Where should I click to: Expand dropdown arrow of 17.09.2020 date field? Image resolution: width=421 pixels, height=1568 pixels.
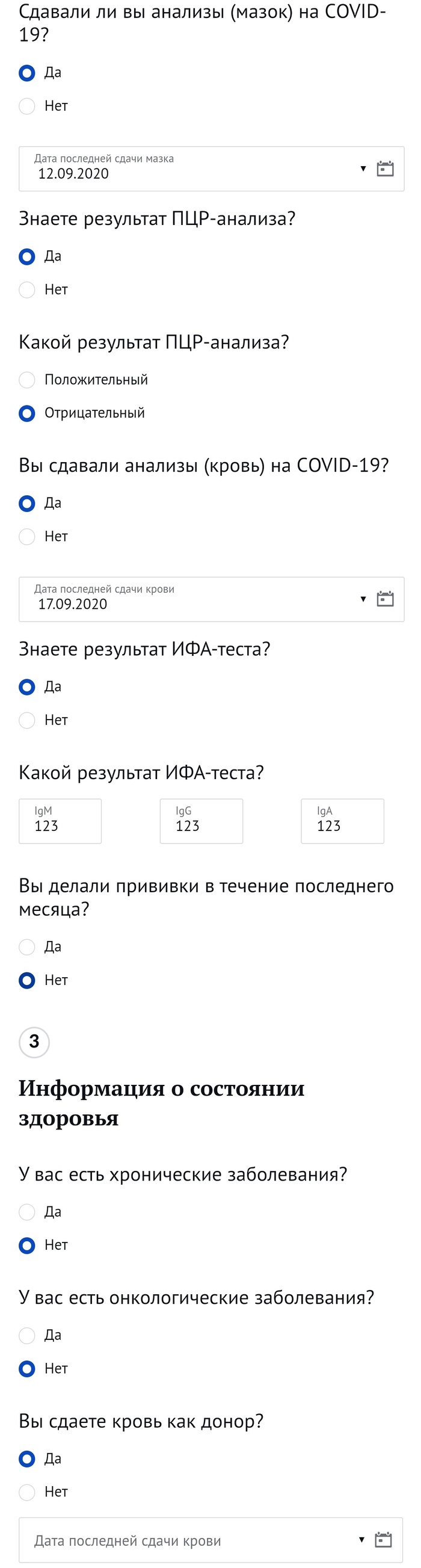363,599
